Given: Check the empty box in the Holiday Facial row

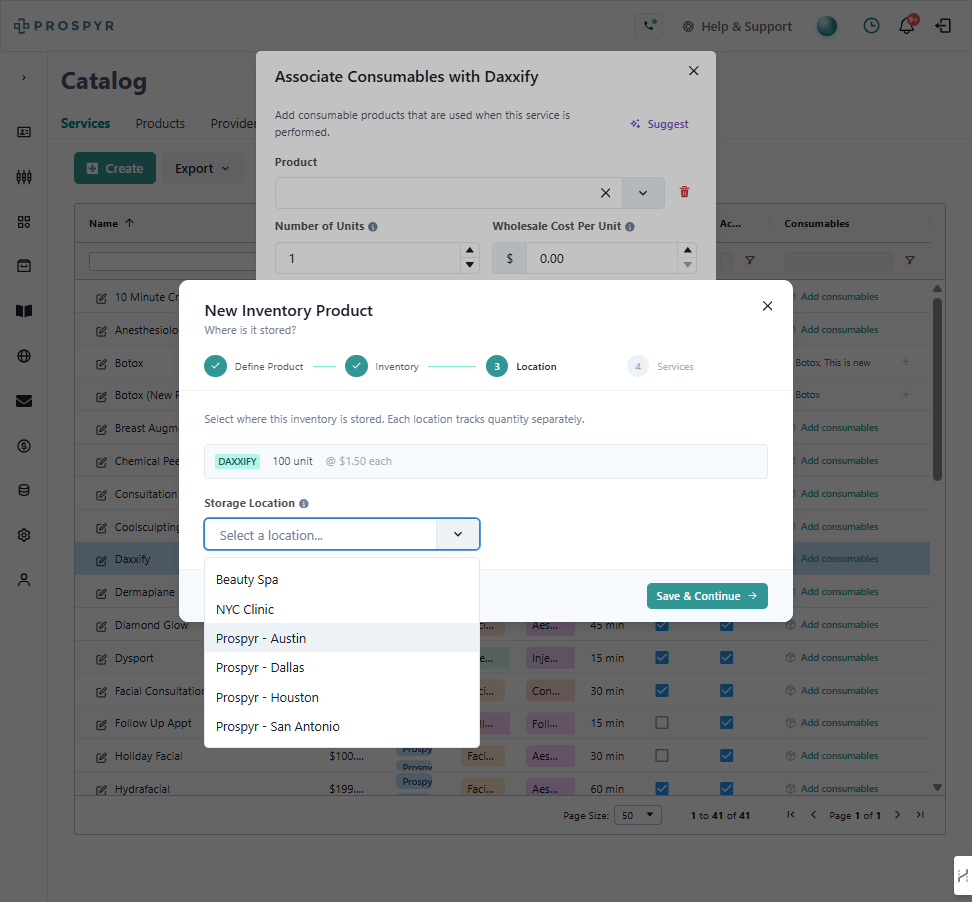Looking at the screenshot, I should click(x=662, y=755).
